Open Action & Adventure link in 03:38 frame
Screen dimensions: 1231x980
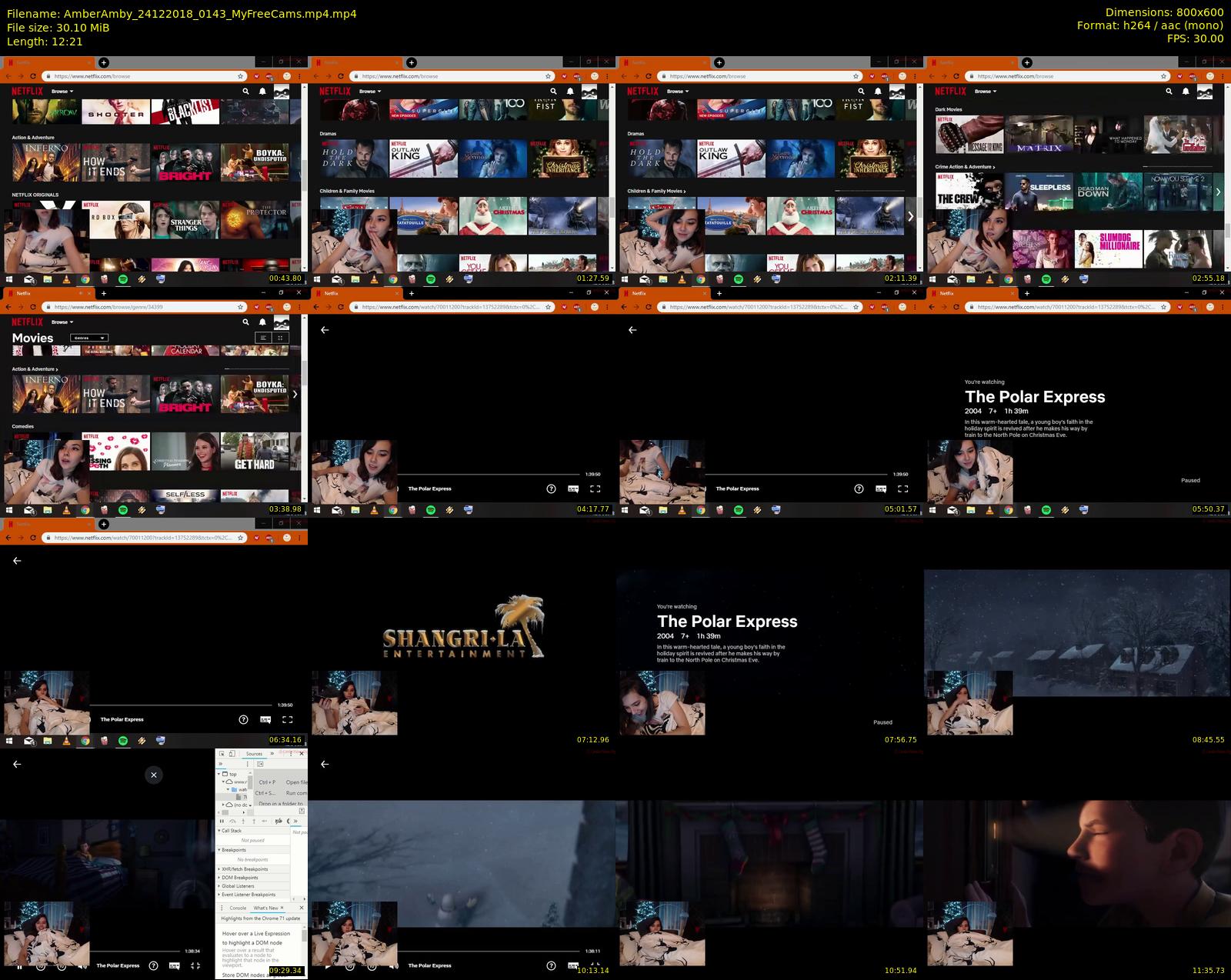[x=35, y=369]
